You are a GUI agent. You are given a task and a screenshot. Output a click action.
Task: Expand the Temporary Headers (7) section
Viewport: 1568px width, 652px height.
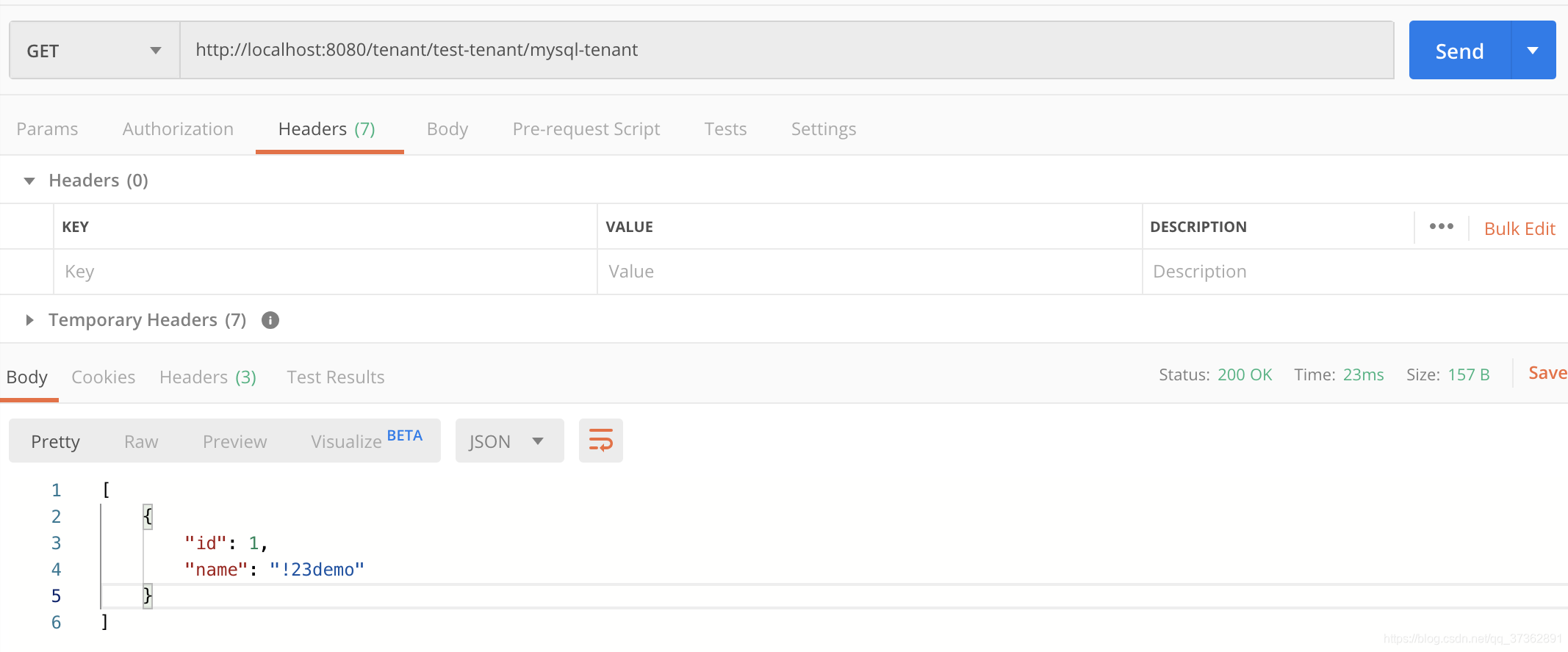29,320
